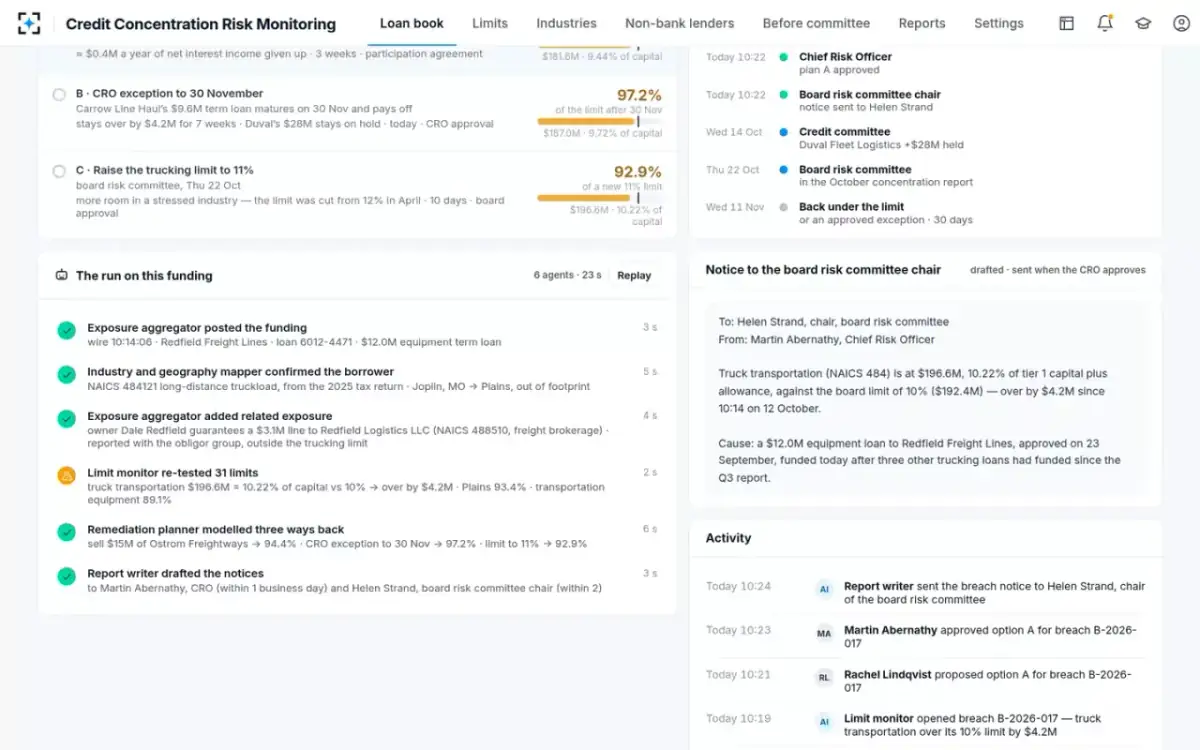Click the green check for 'Report writer drafted the notices'
Image resolution: width=1200 pixels, height=750 pixels.
point(66,576)
